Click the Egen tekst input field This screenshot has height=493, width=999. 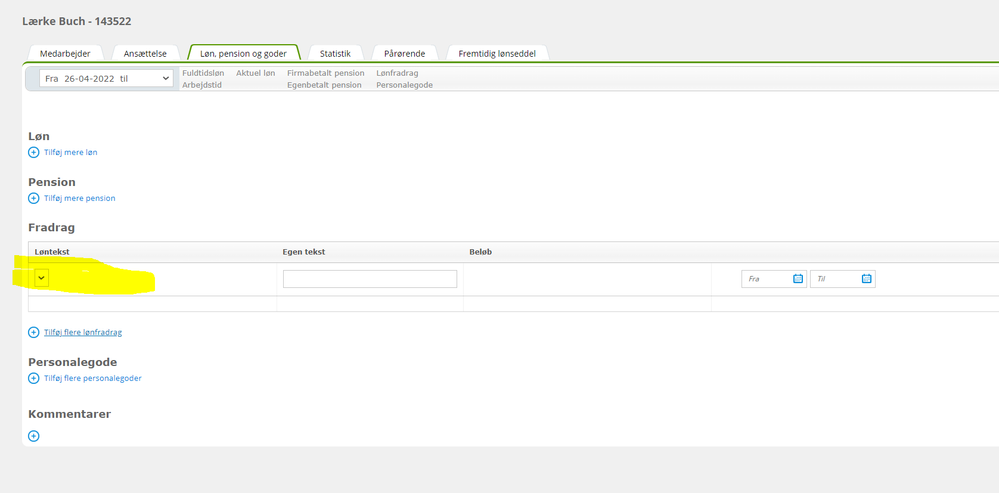coord(370,279)
